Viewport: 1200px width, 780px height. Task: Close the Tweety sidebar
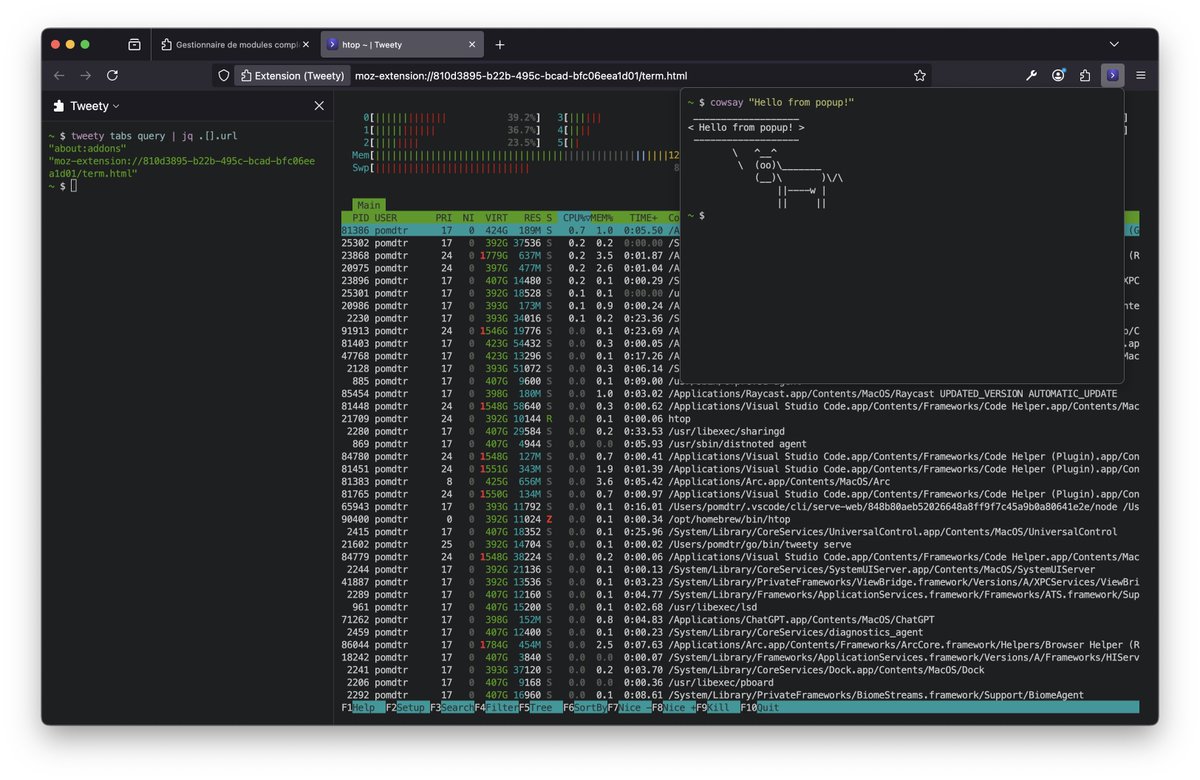[319, 106]
